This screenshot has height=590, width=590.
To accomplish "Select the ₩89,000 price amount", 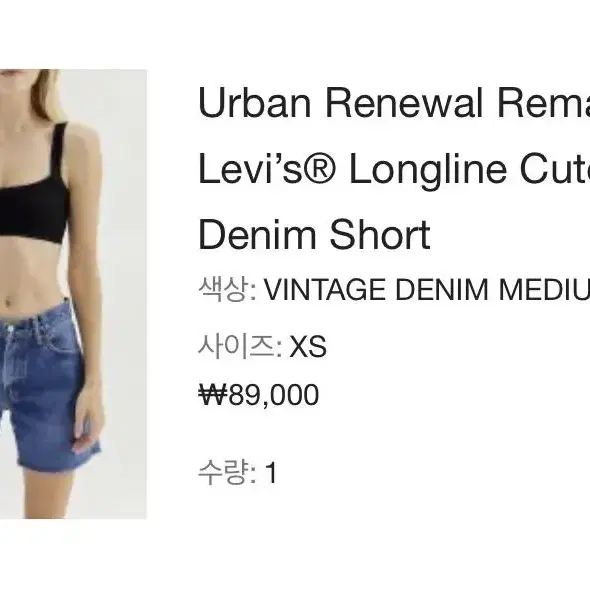I will click(x=259, y=395).
